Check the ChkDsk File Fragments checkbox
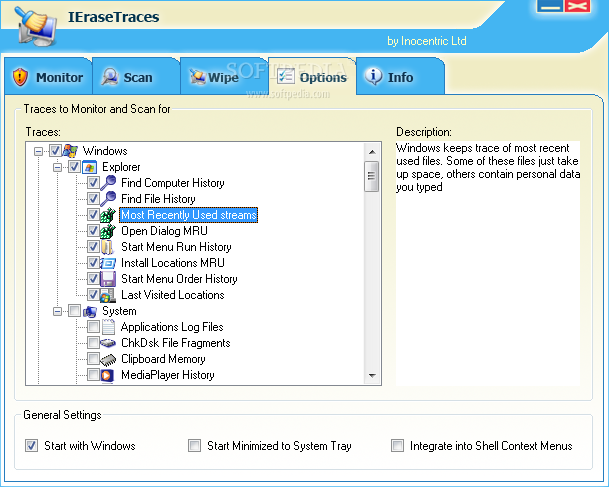609x487 pixels. click(93, 343)
